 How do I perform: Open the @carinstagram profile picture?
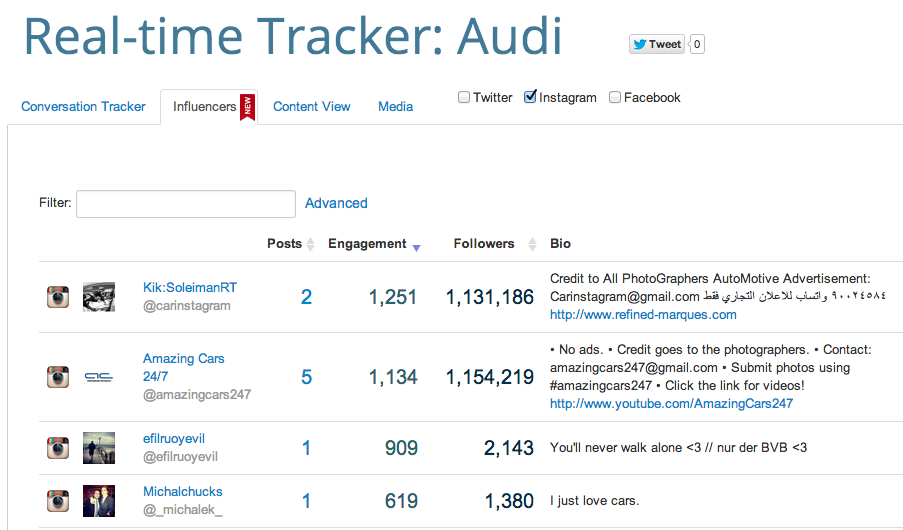99,297
